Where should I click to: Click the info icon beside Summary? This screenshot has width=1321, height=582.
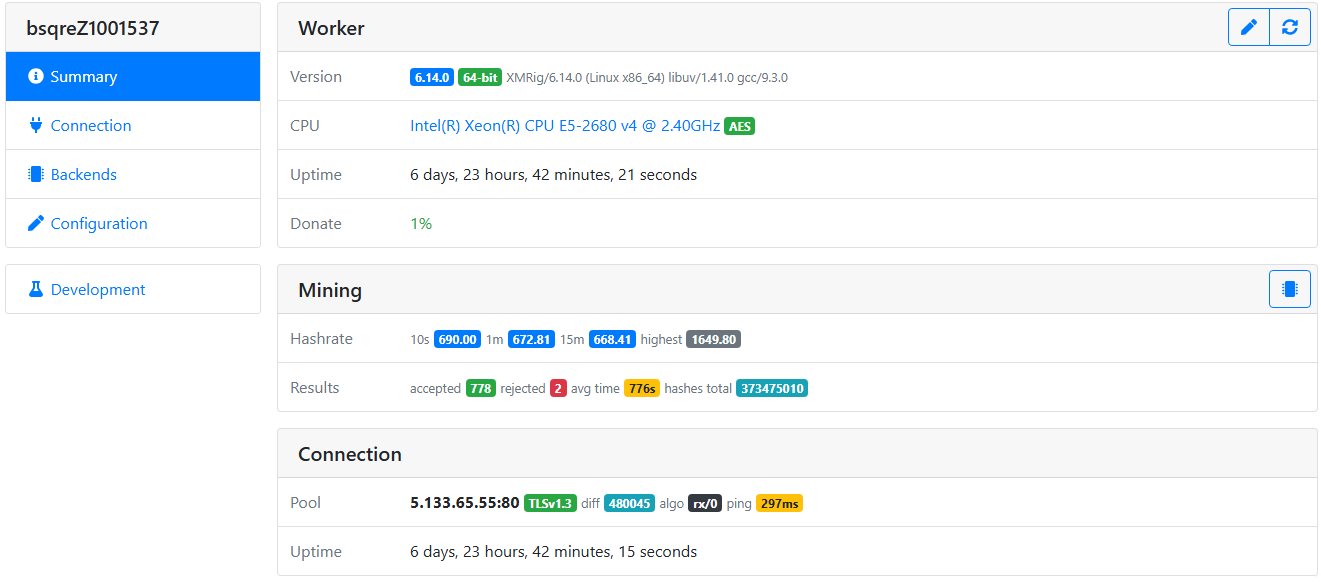[37, 76]
